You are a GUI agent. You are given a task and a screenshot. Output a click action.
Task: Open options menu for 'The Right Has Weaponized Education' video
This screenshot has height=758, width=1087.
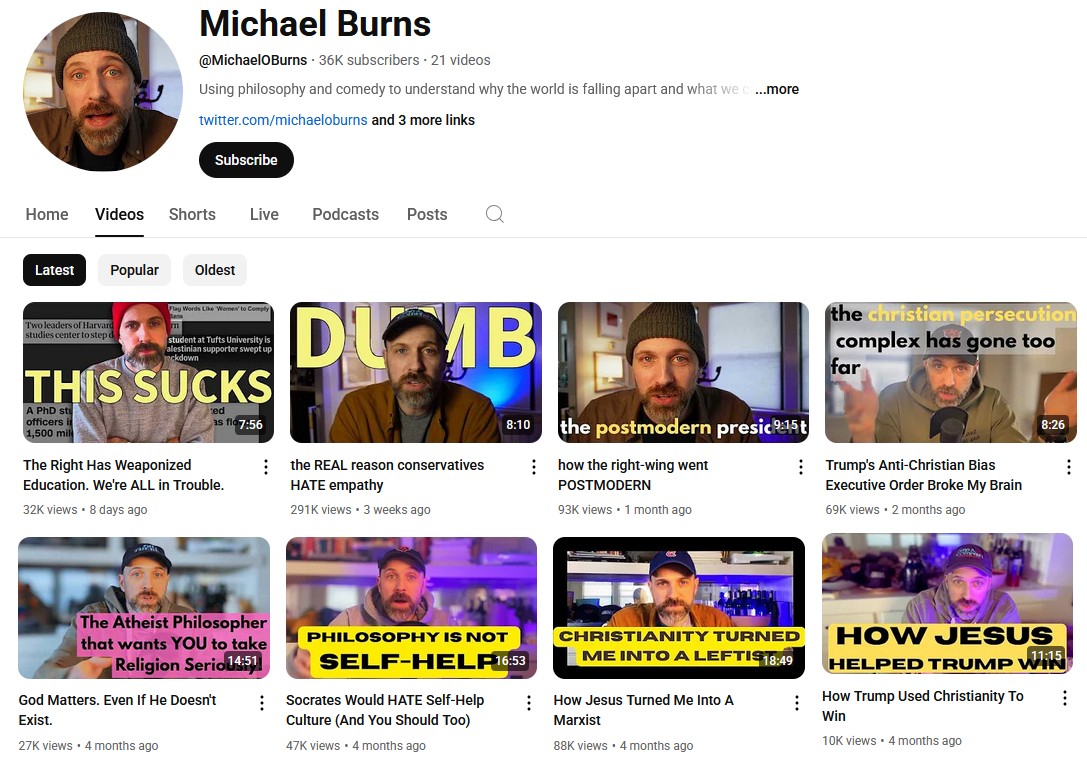pos(266,467)
